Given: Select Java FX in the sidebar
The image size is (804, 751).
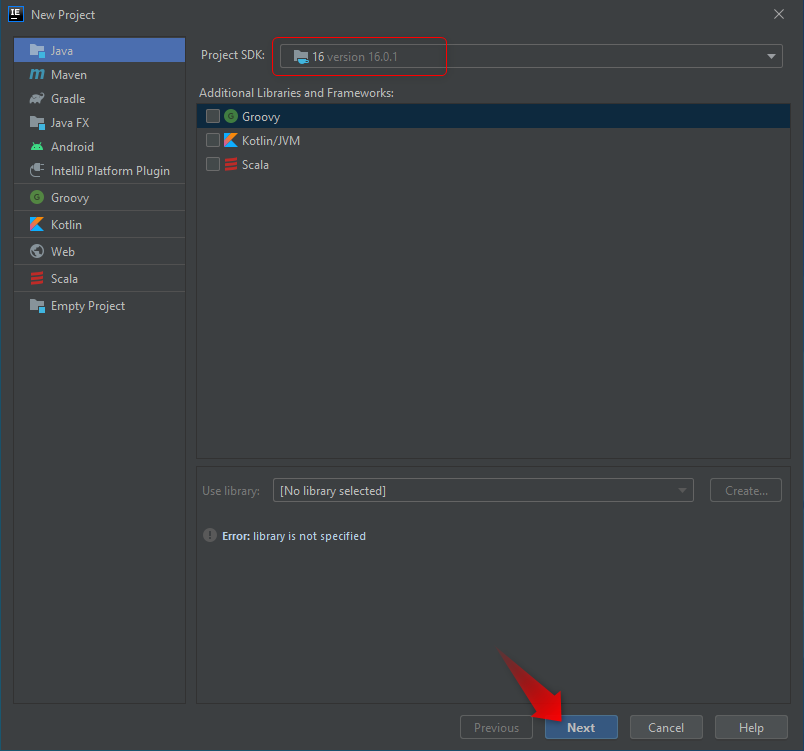Looking at the screenshot, I should point(99,123).
